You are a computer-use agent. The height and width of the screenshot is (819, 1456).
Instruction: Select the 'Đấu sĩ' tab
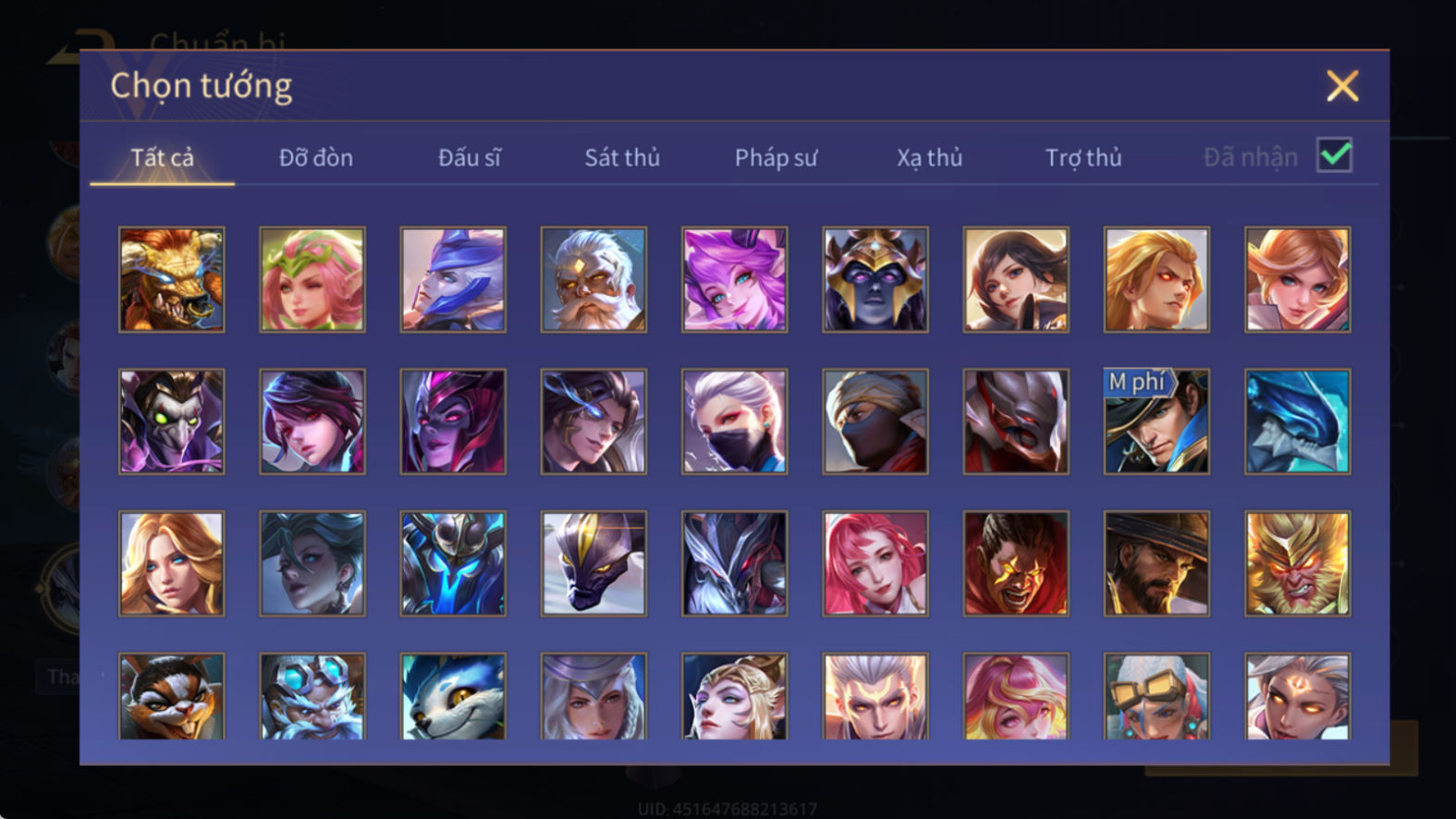[470, 158]
